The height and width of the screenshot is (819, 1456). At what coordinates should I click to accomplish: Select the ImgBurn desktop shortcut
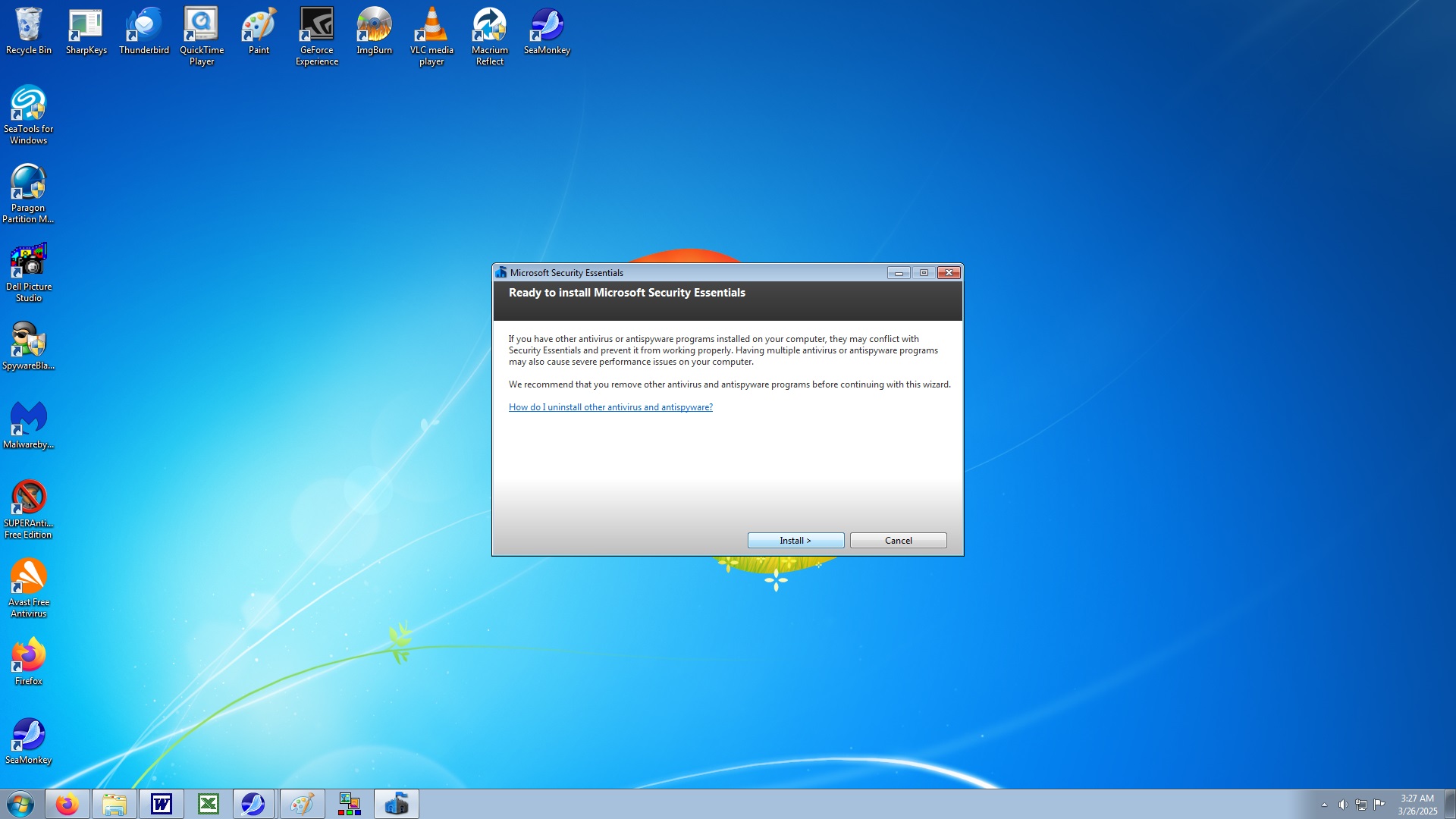click(374, 31)
